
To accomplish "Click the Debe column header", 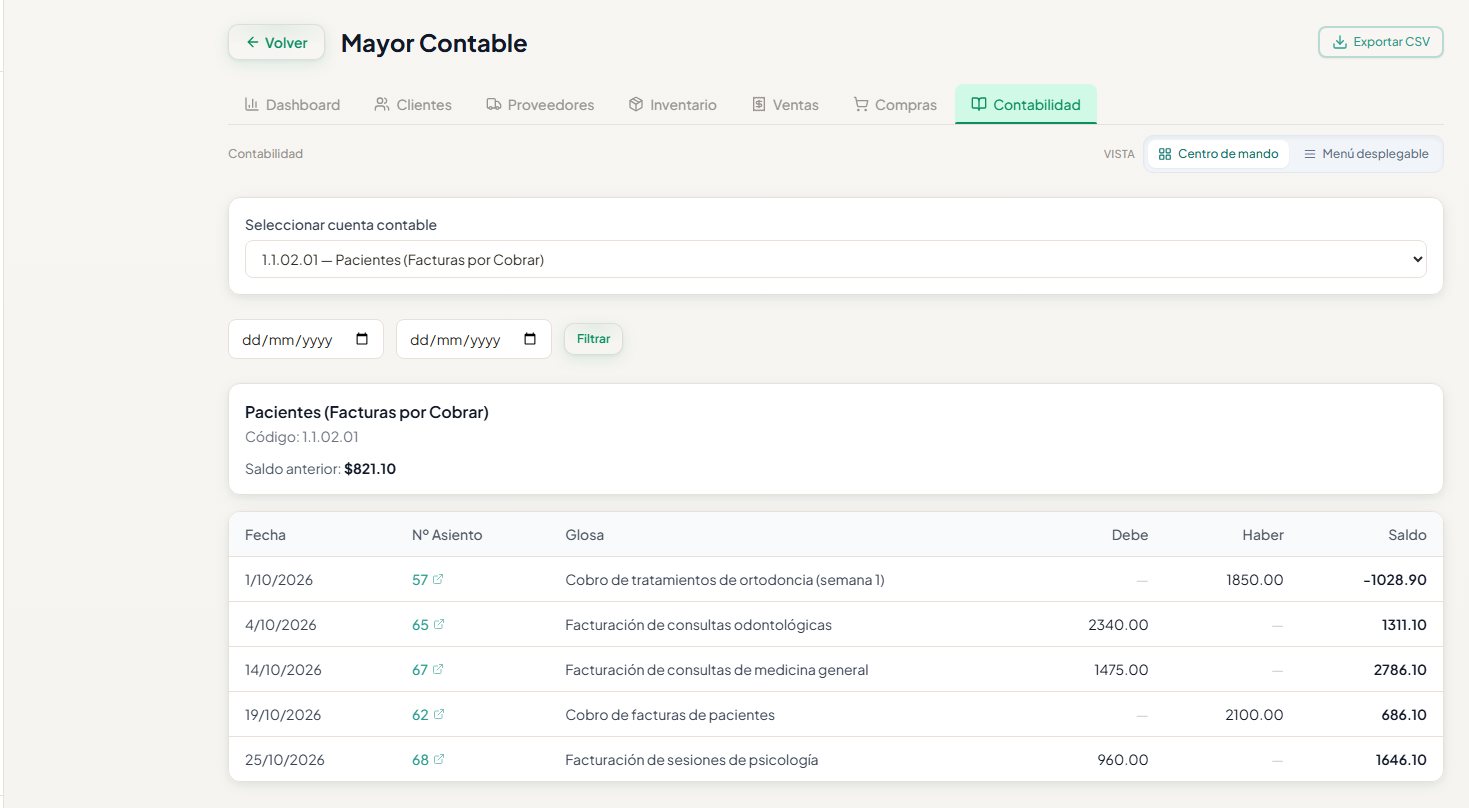I will tap(1130, 535).
